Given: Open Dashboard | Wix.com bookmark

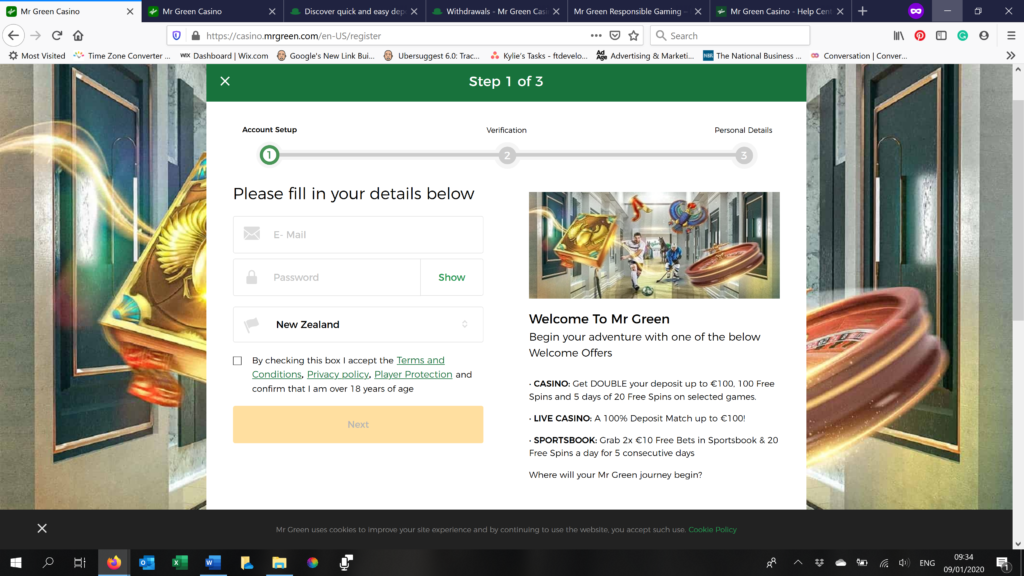Looking at the screenshot, I should (x=224, y=56).
